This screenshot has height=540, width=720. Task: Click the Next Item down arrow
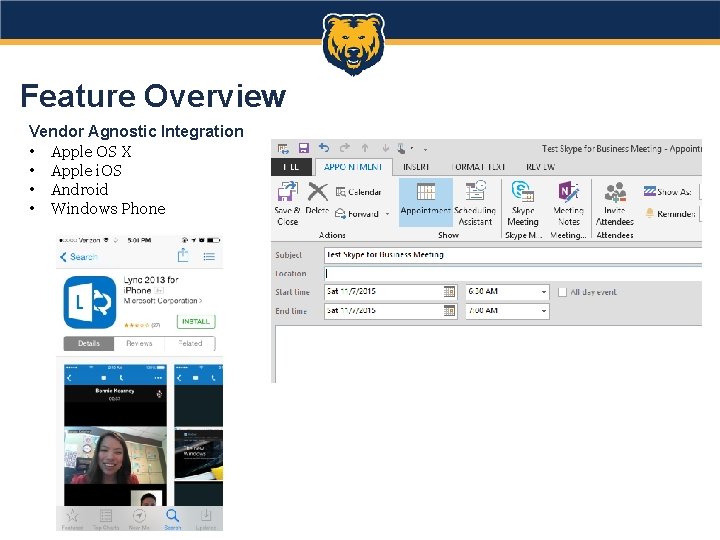[x=385, y=148]
